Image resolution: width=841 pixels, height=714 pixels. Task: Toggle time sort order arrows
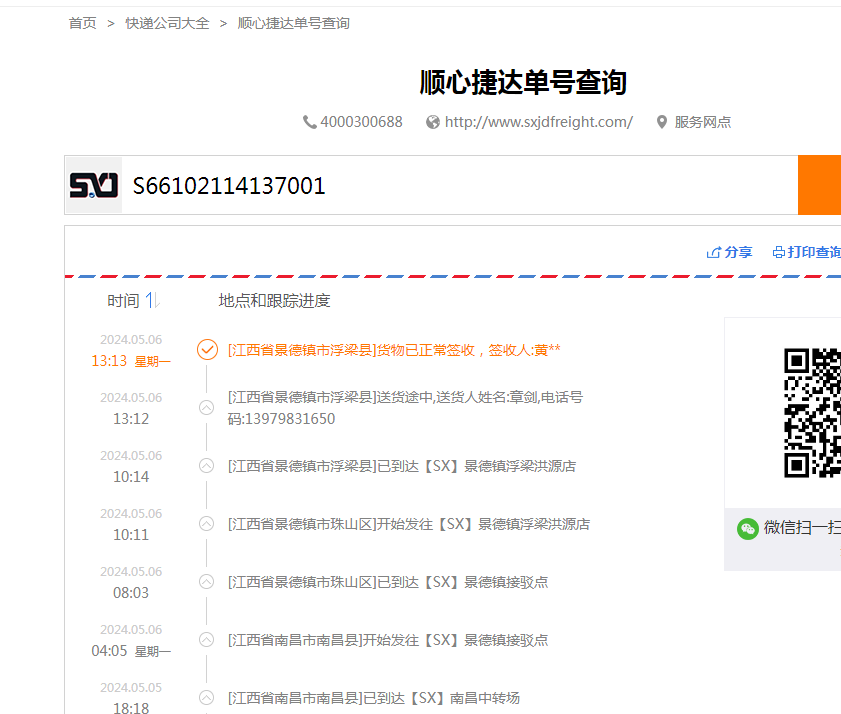(x=152, y=300)
